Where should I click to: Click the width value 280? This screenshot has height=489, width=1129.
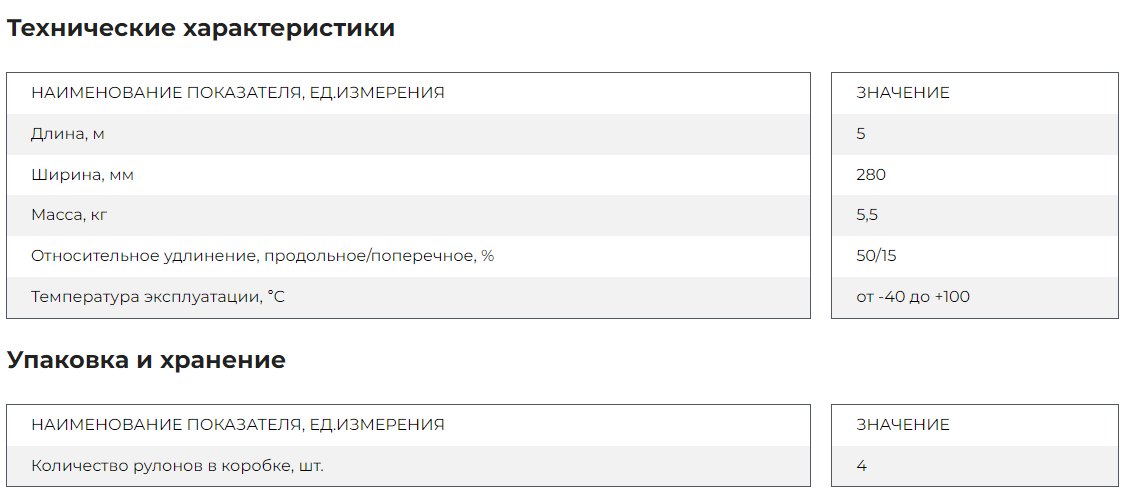coord(871,175)
